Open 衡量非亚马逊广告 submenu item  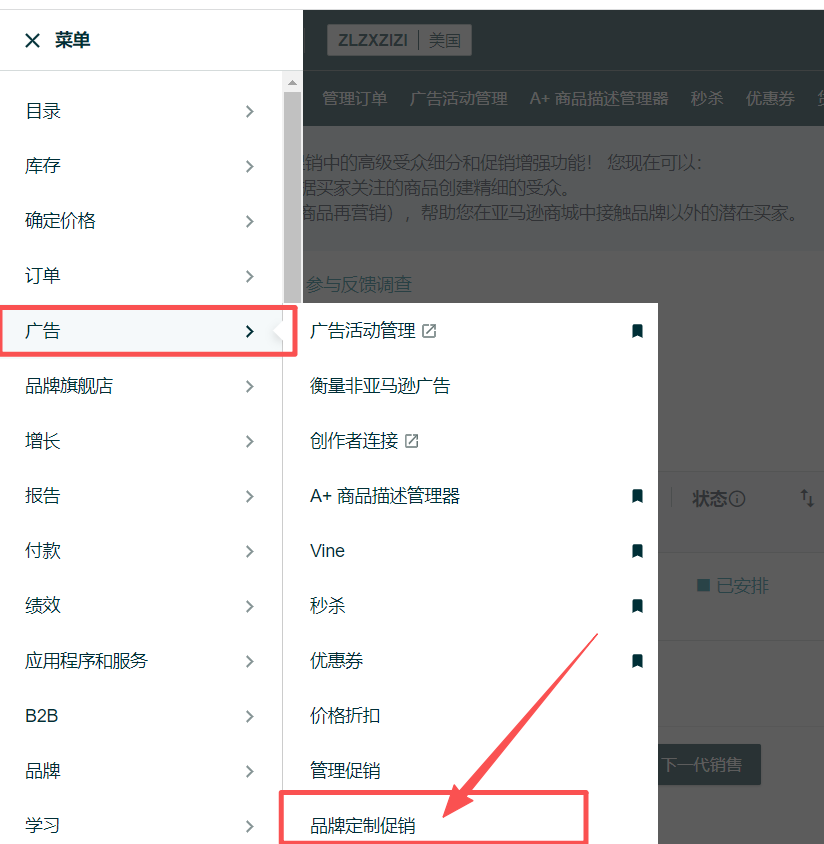pyautogui.click(x=380, y=386)
